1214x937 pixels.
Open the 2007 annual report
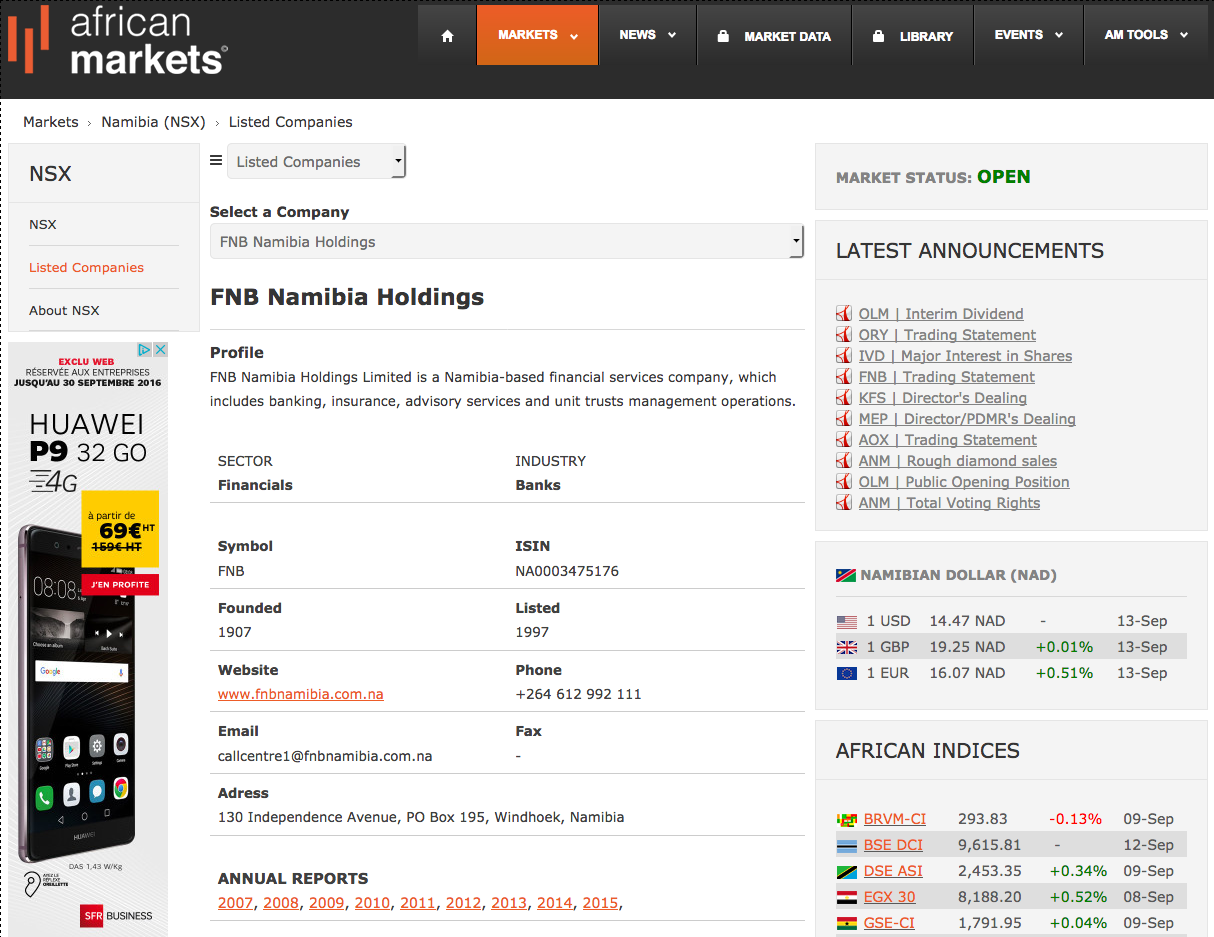click(x=236, y=903)
